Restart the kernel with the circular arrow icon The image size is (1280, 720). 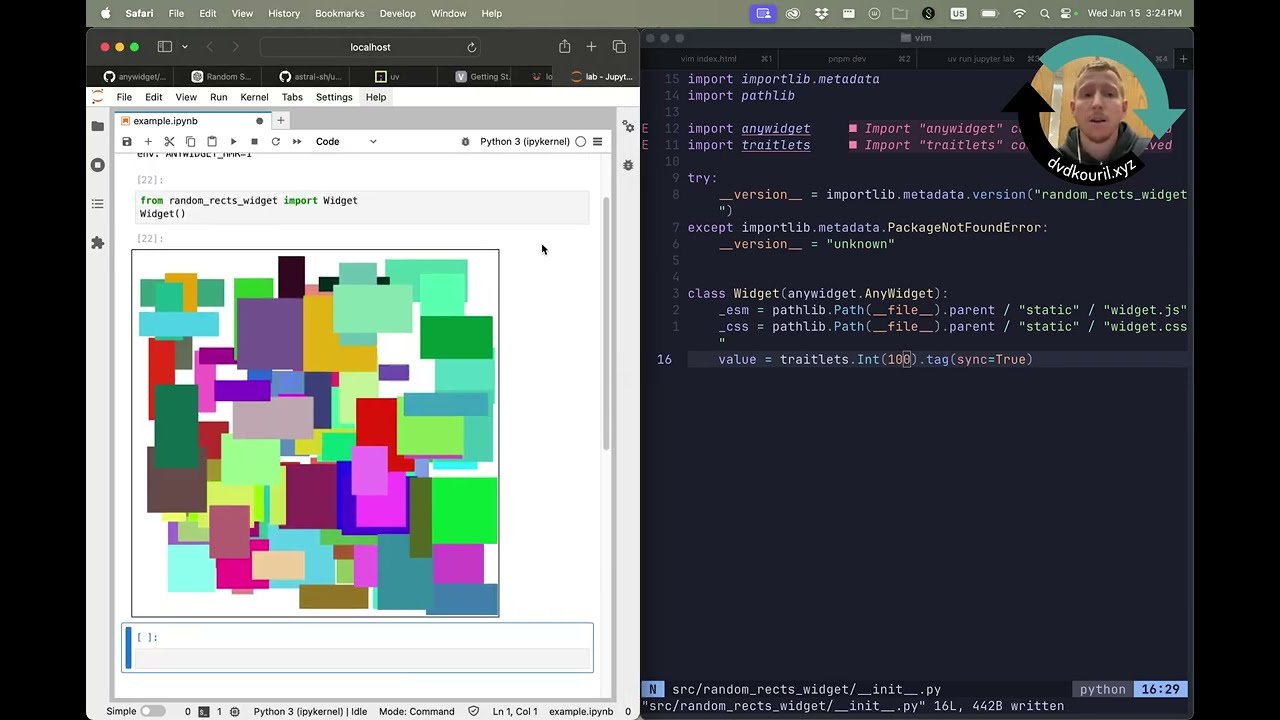(x=275, y=142)
